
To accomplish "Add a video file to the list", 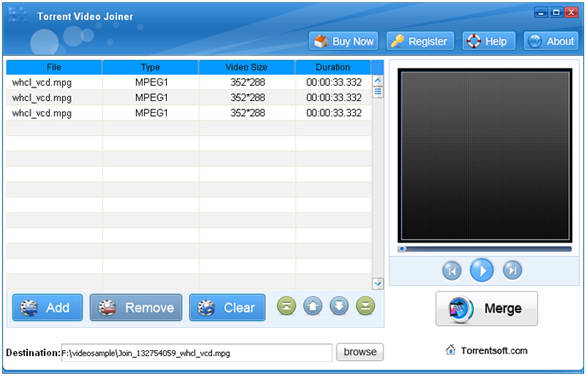I will pyautogui.click(x=48, y=307).
